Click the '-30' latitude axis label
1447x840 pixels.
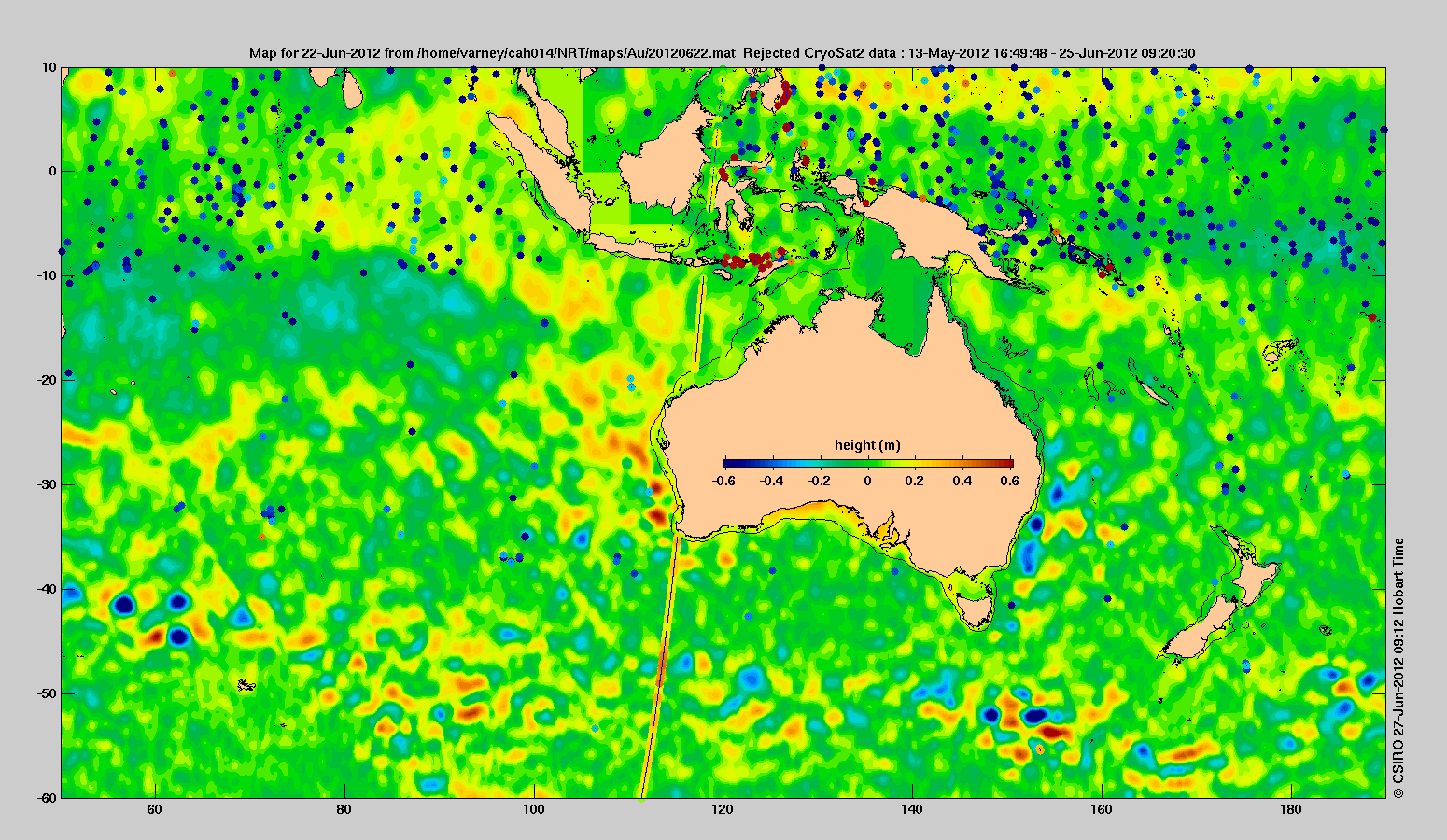coord(47,484)
